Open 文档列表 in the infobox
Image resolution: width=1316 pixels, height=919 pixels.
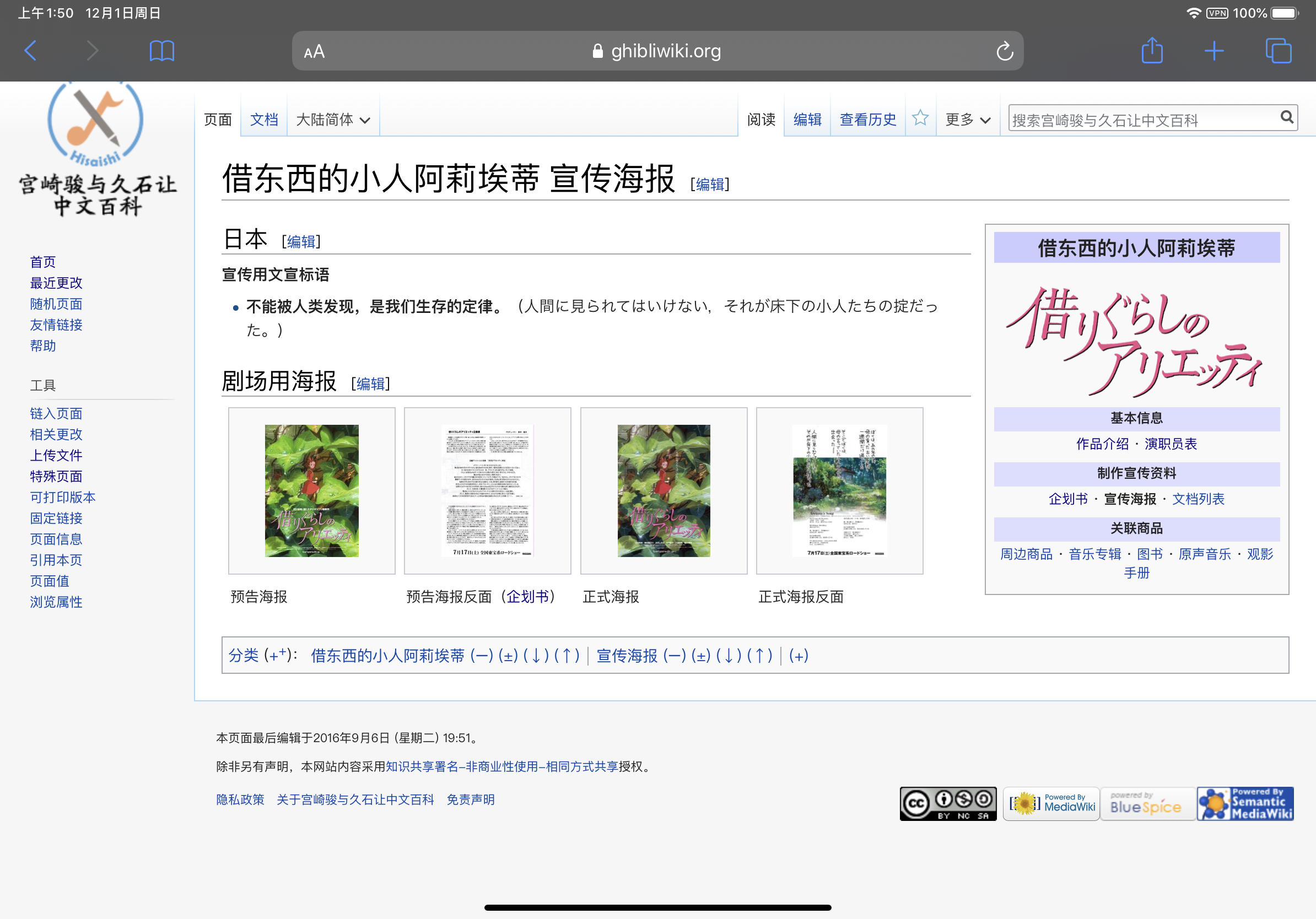pyautogui.click(x=1198, y=499)
